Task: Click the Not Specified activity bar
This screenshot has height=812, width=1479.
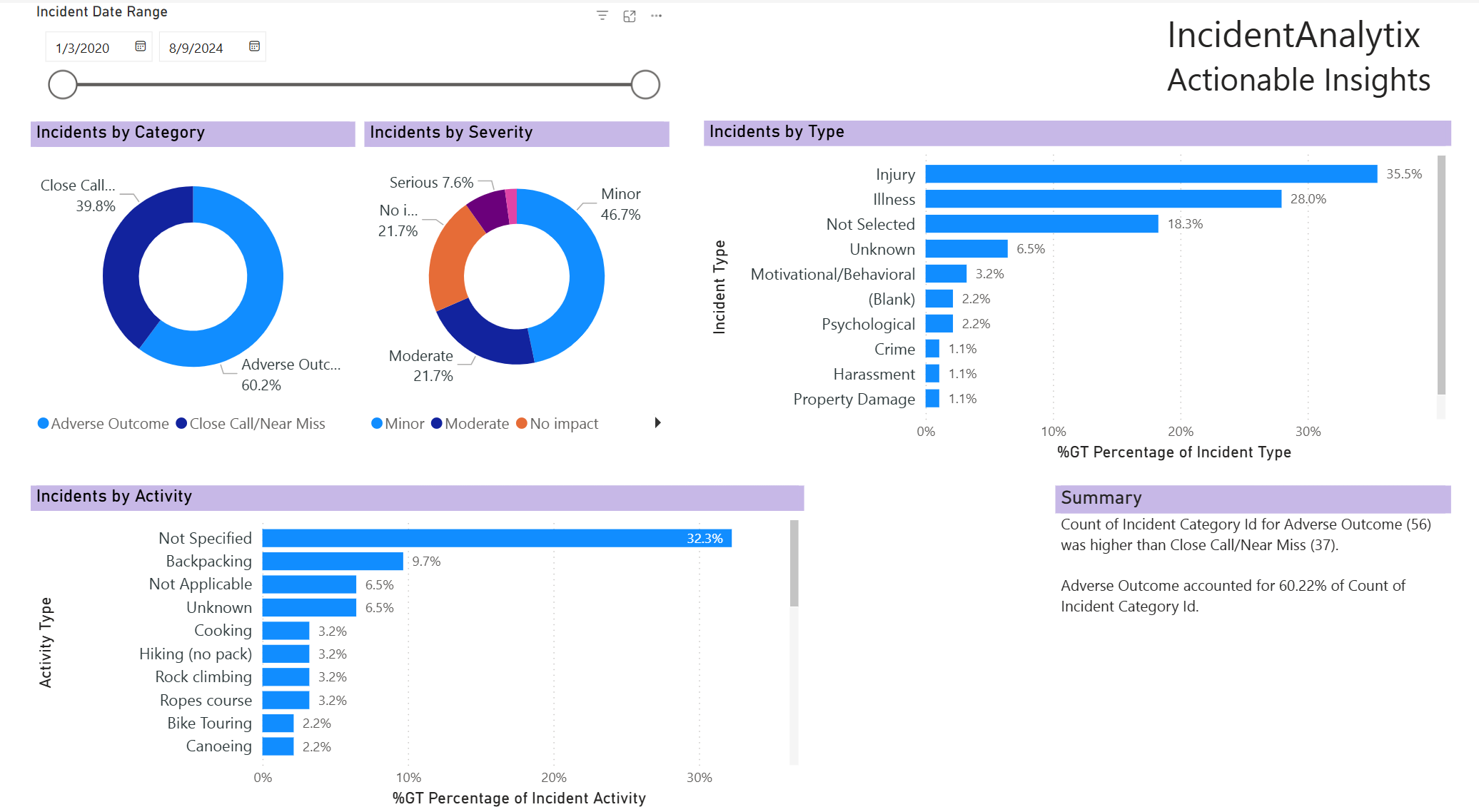Action: 497,538
